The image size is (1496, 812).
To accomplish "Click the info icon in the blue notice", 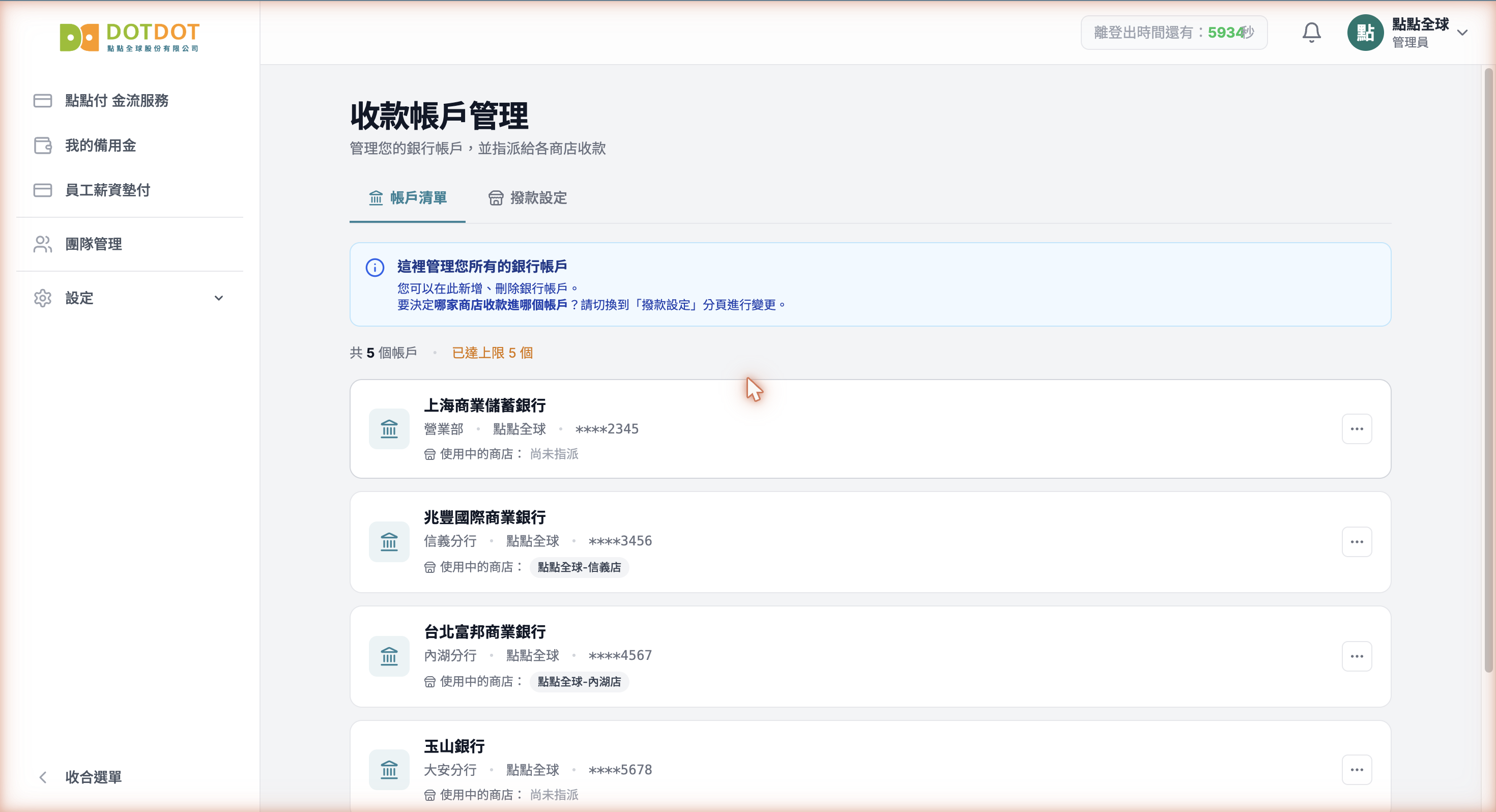I will click(375, 267).
